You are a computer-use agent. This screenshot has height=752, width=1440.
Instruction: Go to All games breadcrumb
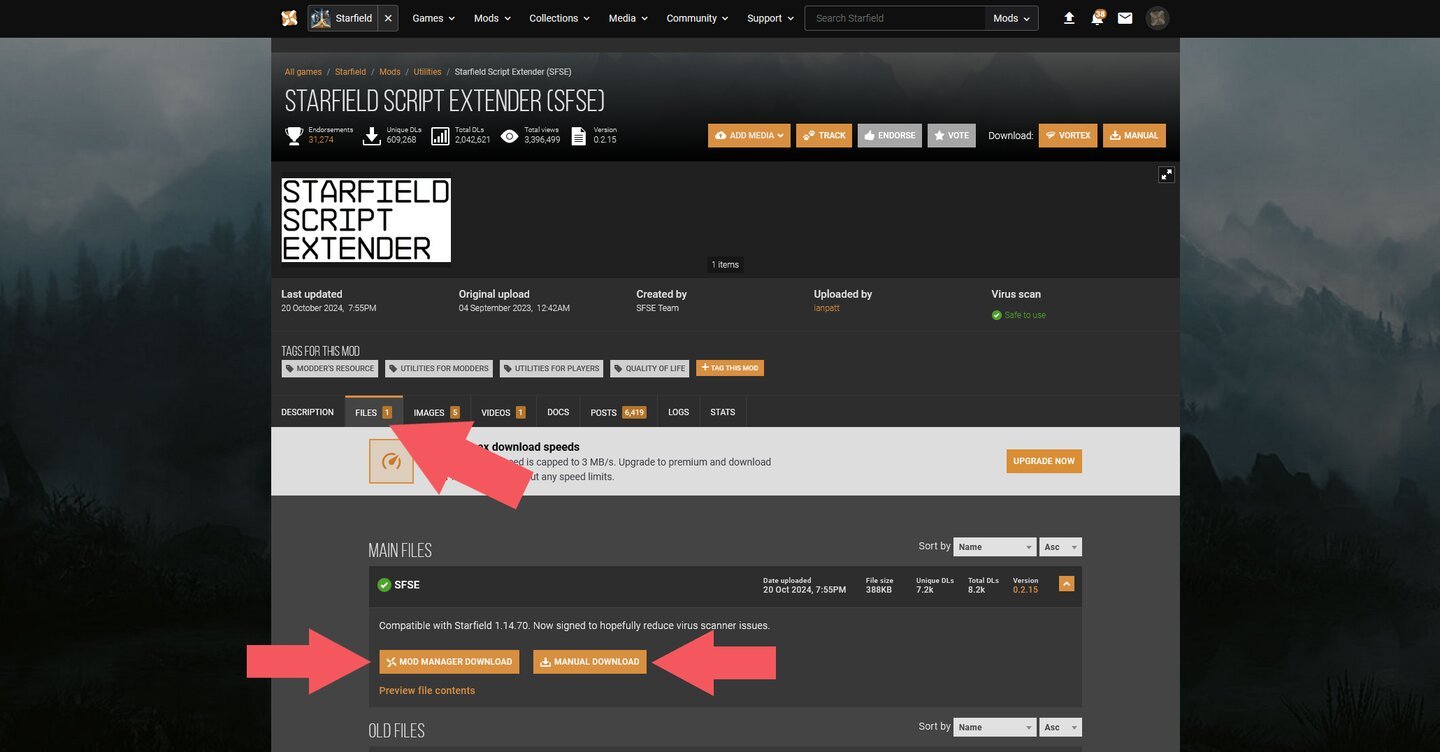[x=303, y=72]
